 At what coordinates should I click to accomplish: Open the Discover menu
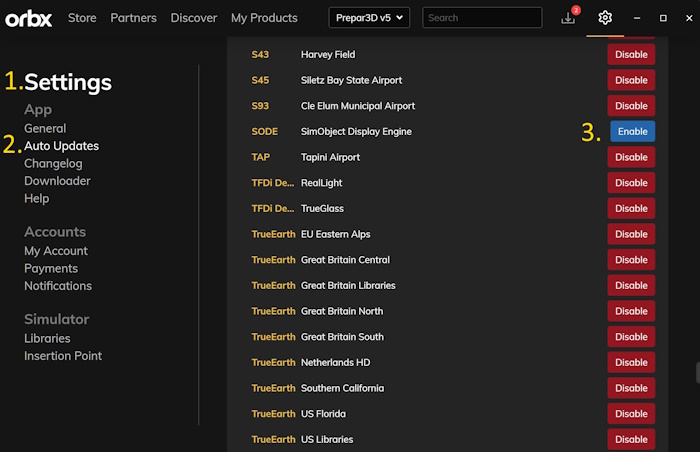pos(194,18)
